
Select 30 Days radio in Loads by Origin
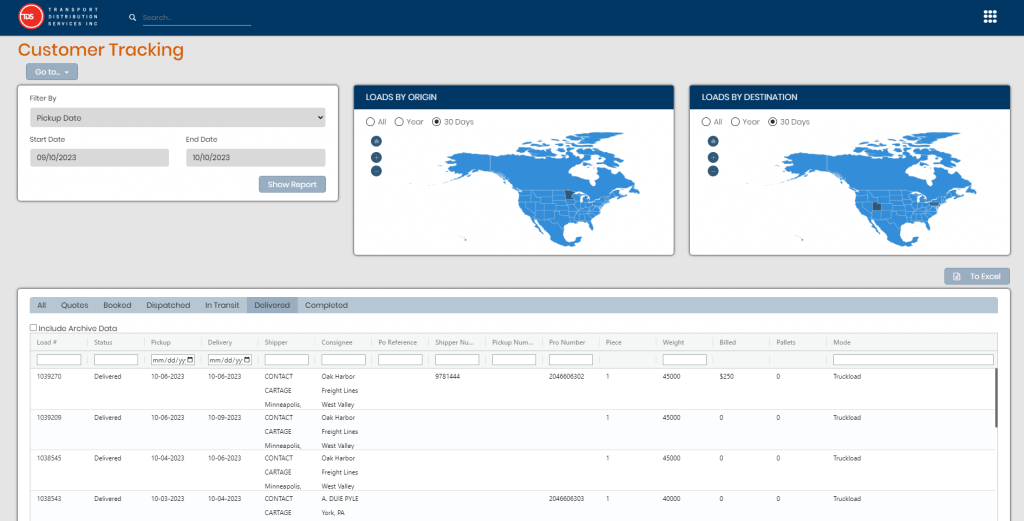tap(437, 122)
